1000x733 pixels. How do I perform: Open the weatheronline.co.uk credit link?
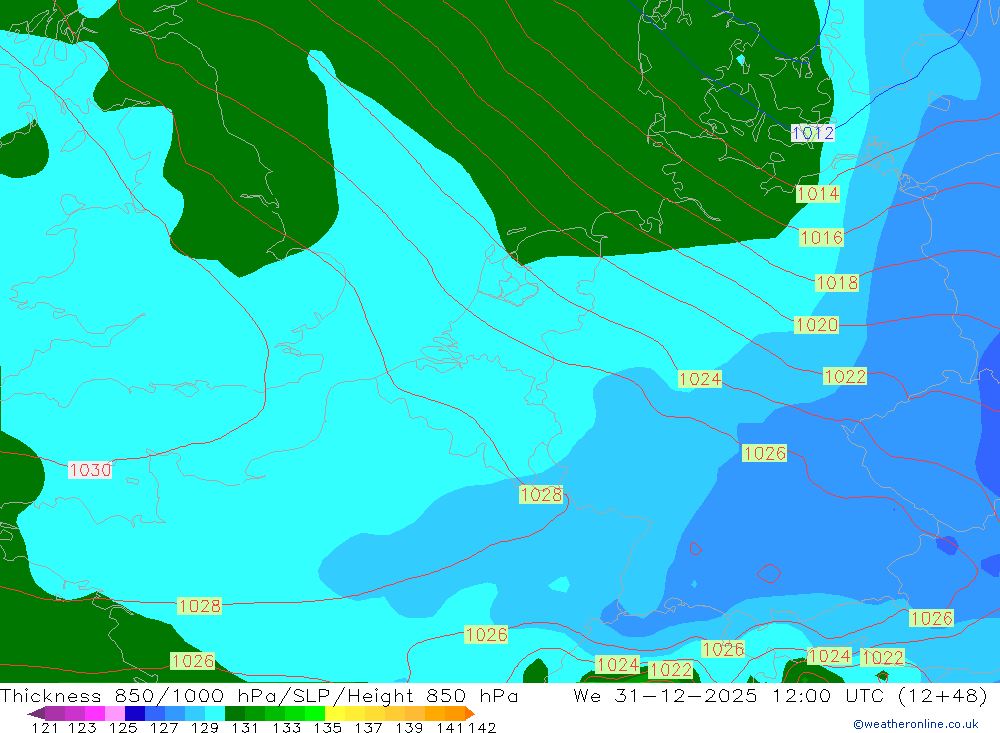916,724
